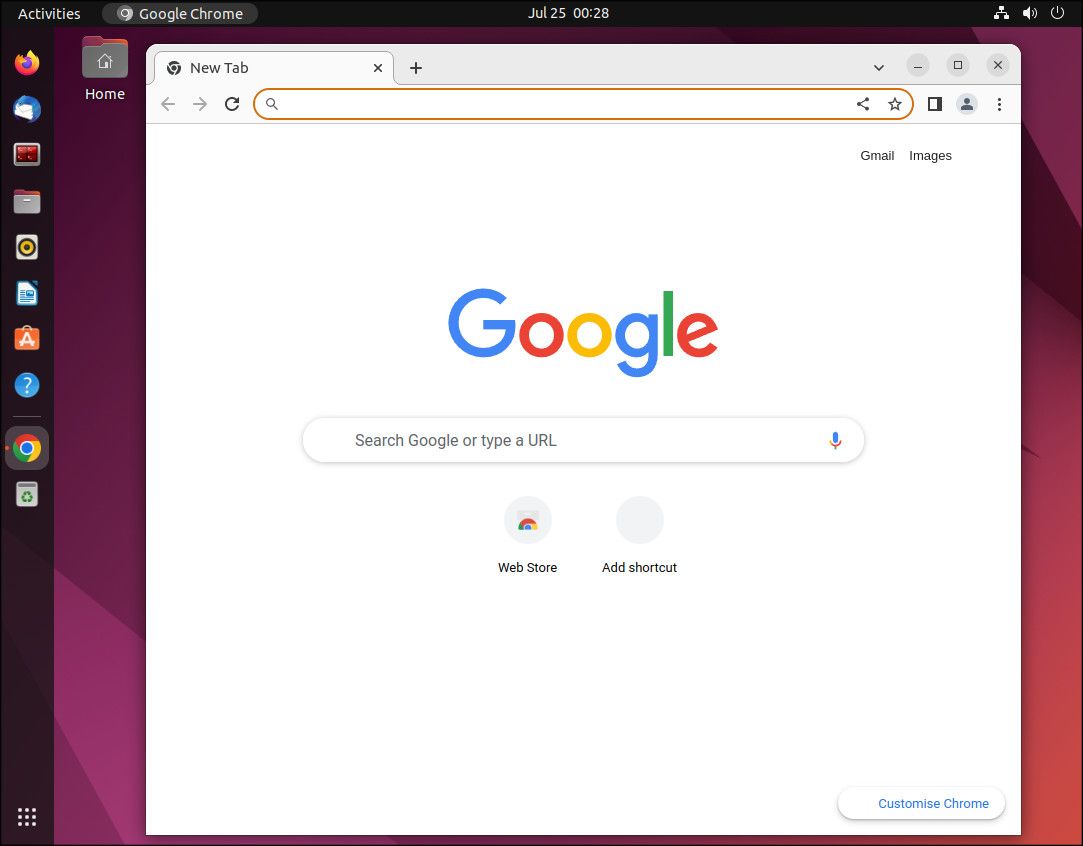Image resolution: width=1083 pixels, height=846 pixels.
Task: Show Applications grid in the dock
Action: [x=27, y=817]
